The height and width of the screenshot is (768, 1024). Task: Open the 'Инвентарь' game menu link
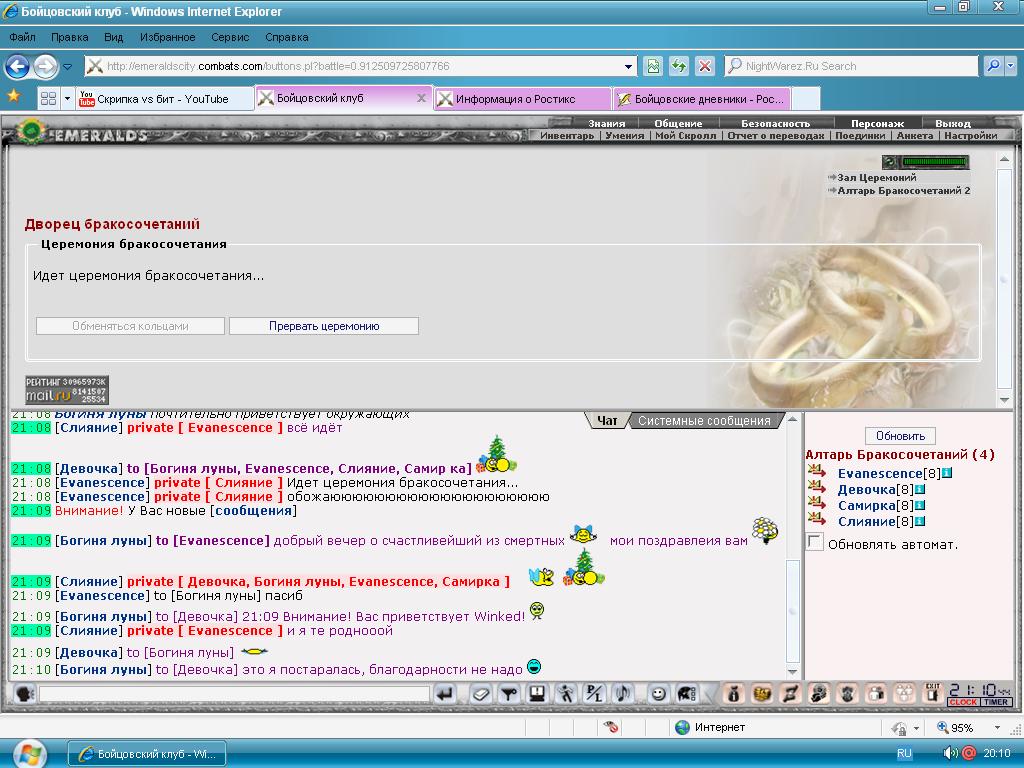tap(567, 136)
